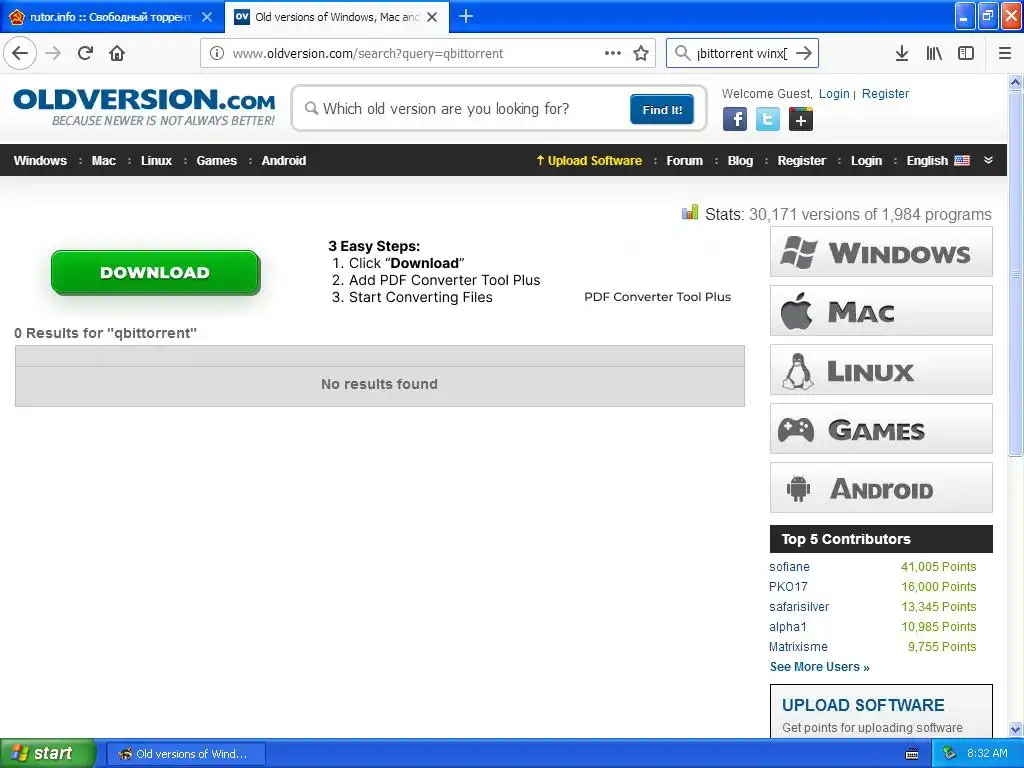The width and height of the screenshot is (1024, 768).
Task: Click the See More Users link
Action: click(820, 667)
